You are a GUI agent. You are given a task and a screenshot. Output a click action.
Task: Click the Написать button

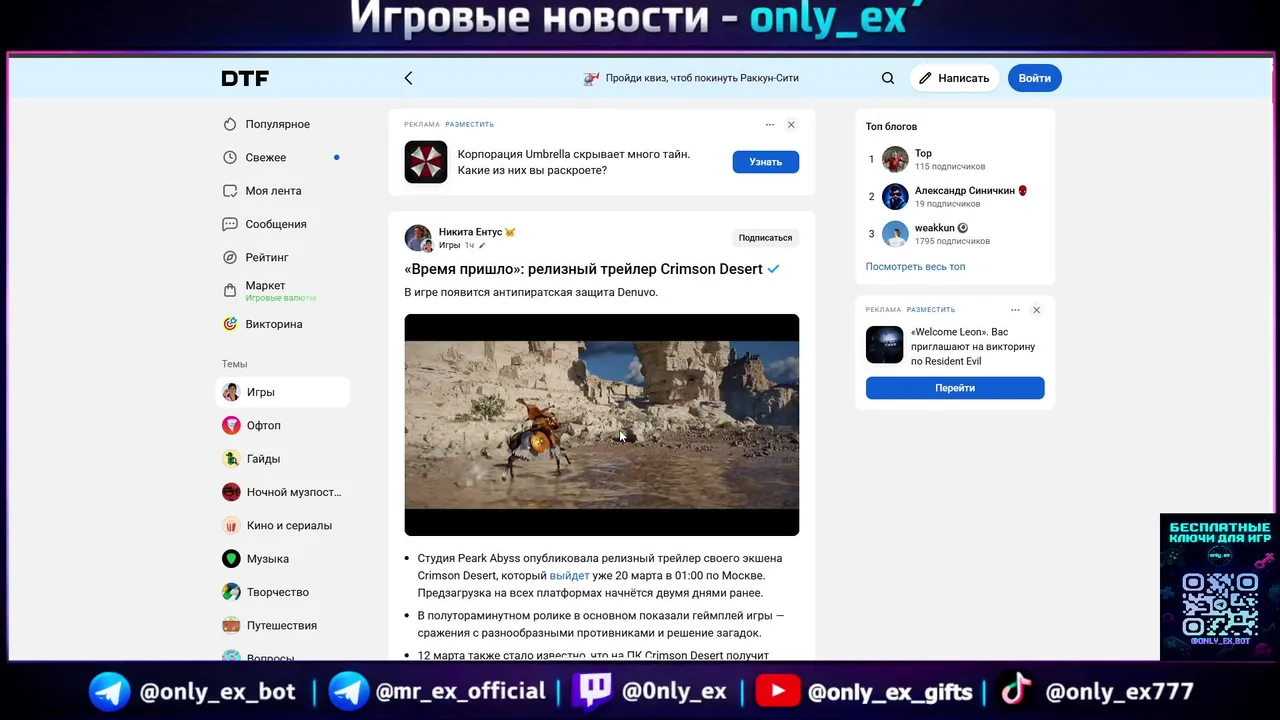[954, 78]
